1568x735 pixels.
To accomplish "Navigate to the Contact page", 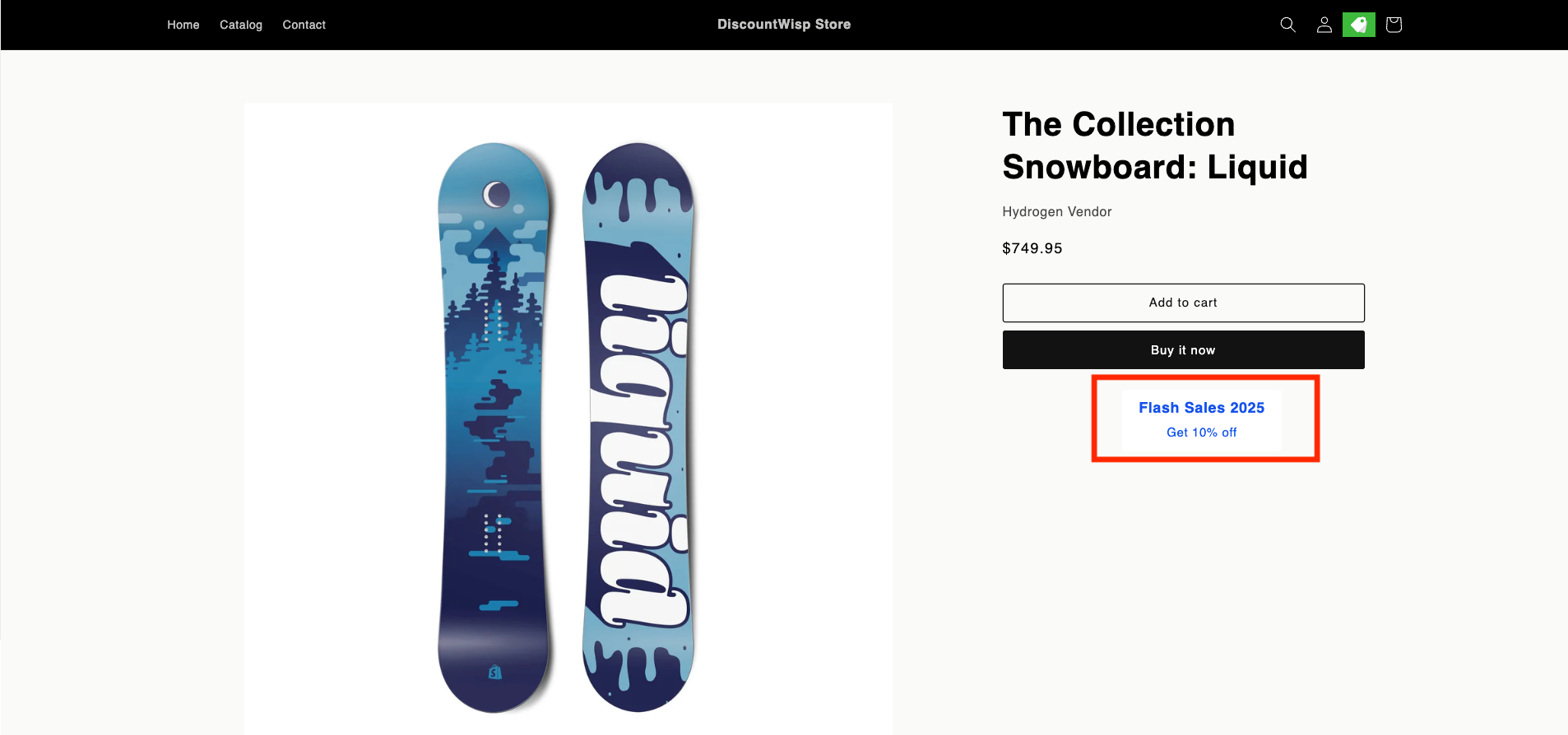I will [x=304, y=25].
